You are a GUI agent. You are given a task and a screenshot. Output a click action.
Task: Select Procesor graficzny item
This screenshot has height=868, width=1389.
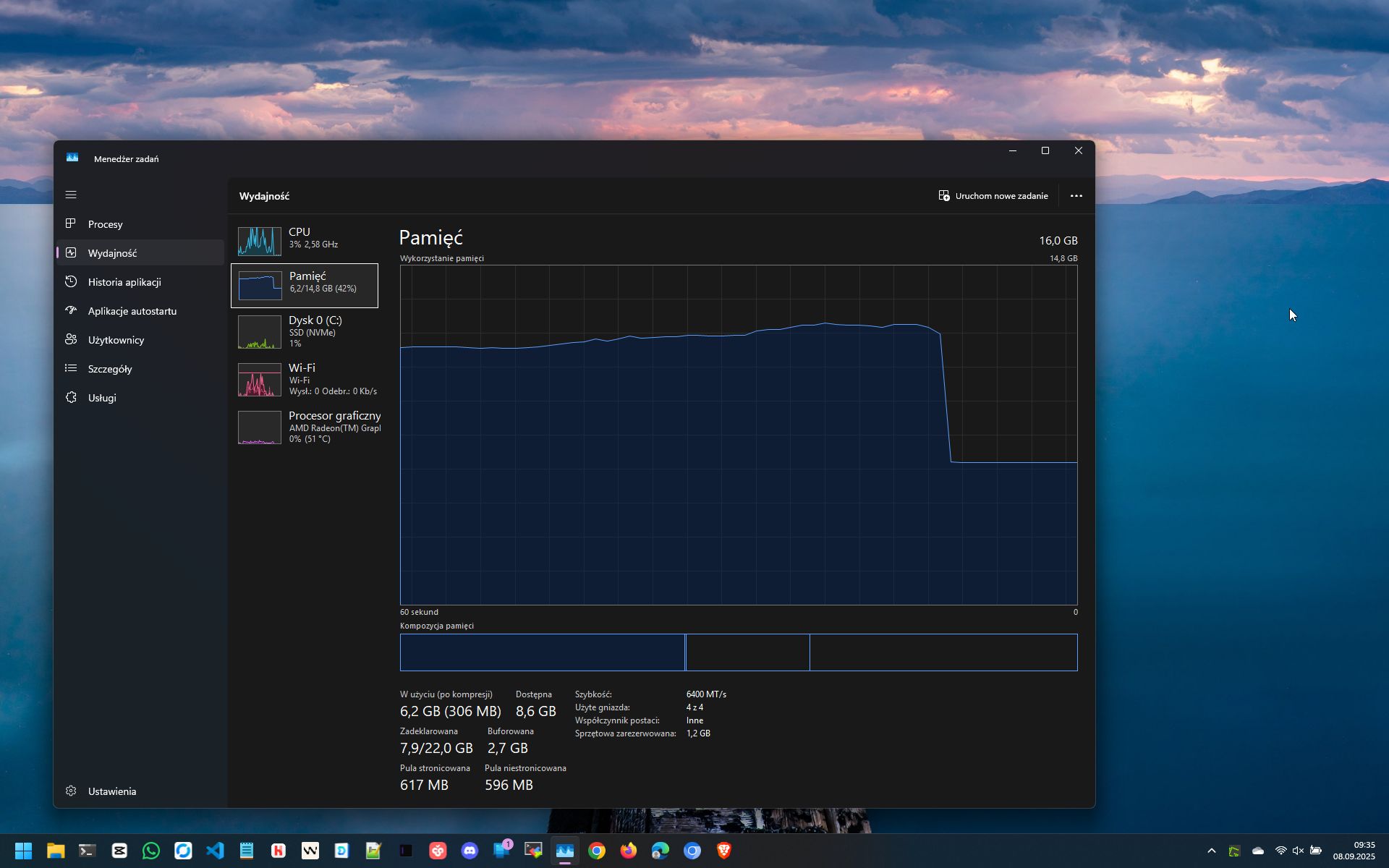coord(305,427)
